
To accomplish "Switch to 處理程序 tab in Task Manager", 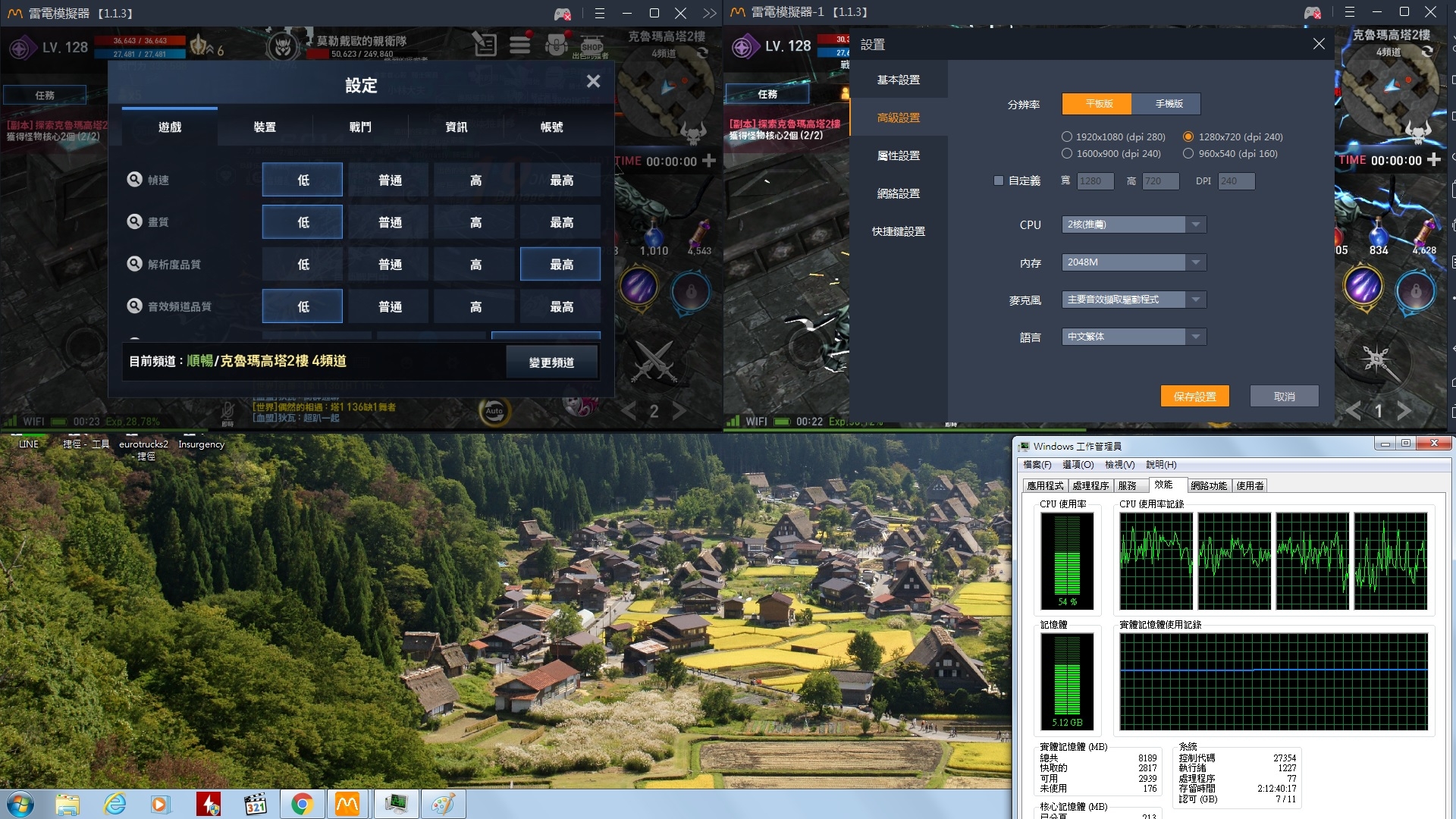I will pyautogui.click(x=1090, y=486).
